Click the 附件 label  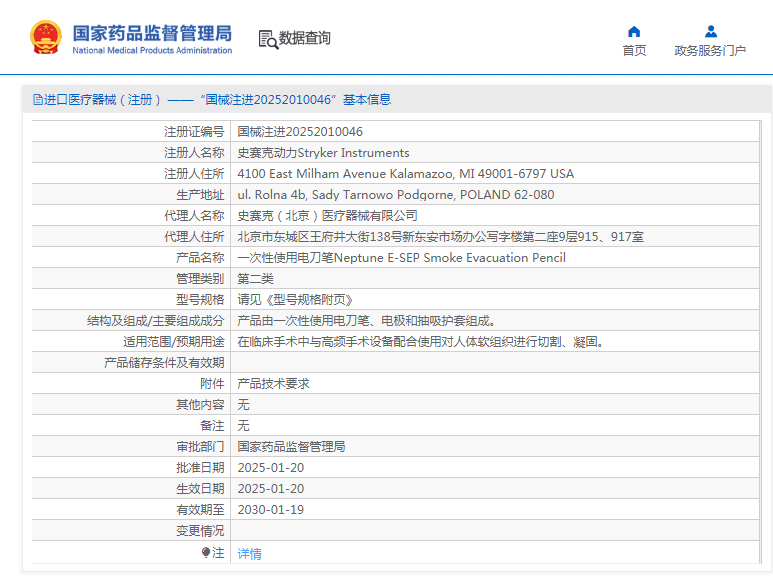pos(212,383)
